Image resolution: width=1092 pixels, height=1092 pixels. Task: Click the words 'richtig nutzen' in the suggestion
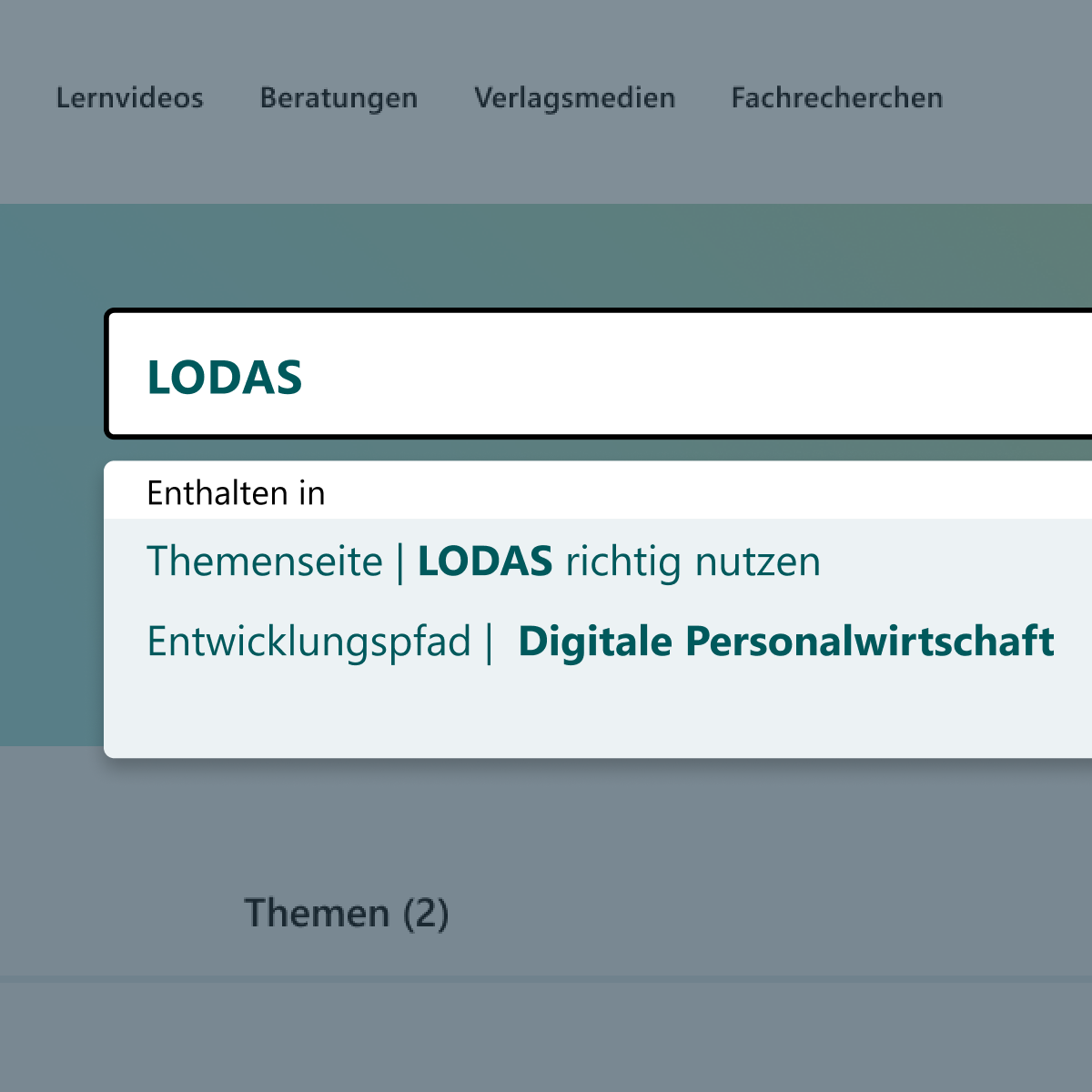coord(693,561)
